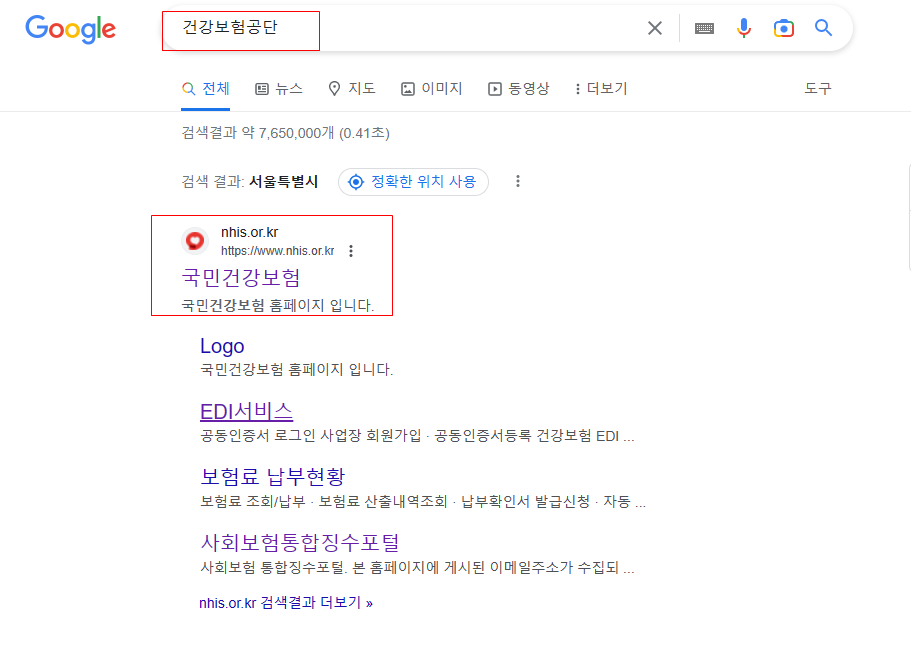The width and height of the screenshot is (911, 648).
Task: Select the 전체 results tab
Action: pos(206,89)
